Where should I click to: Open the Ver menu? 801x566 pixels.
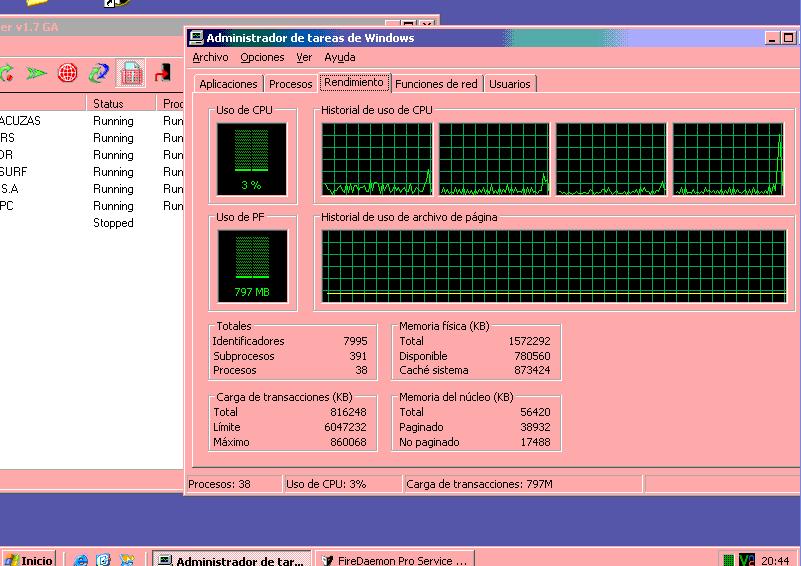pos(304,57)
